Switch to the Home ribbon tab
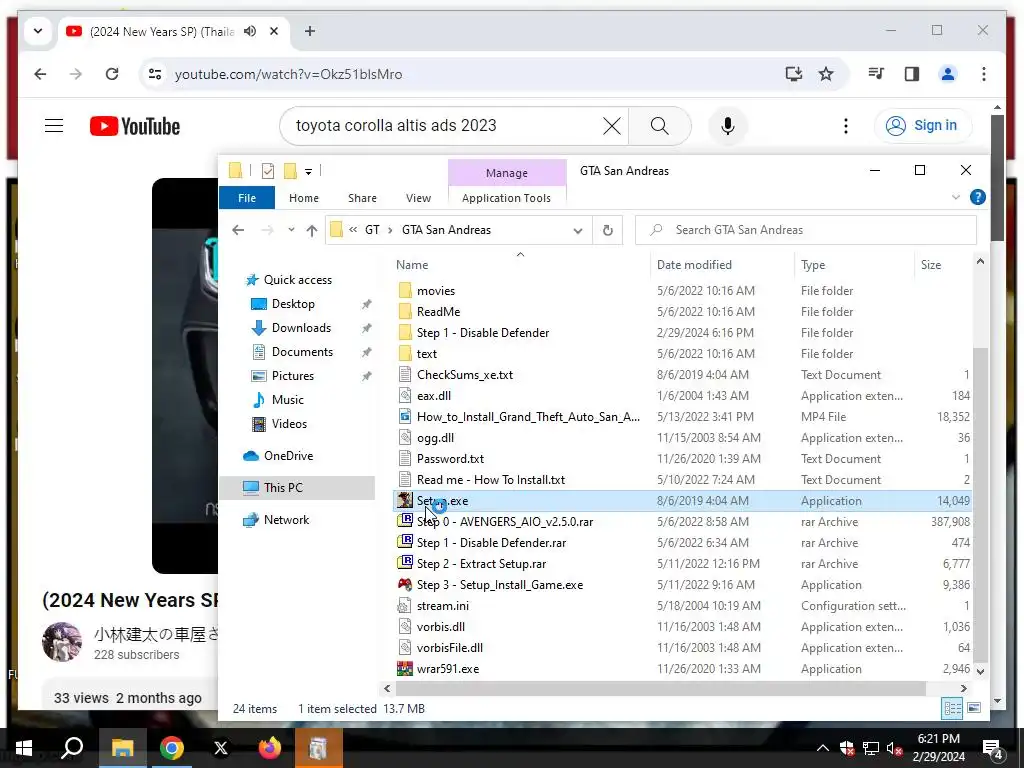 304,198
